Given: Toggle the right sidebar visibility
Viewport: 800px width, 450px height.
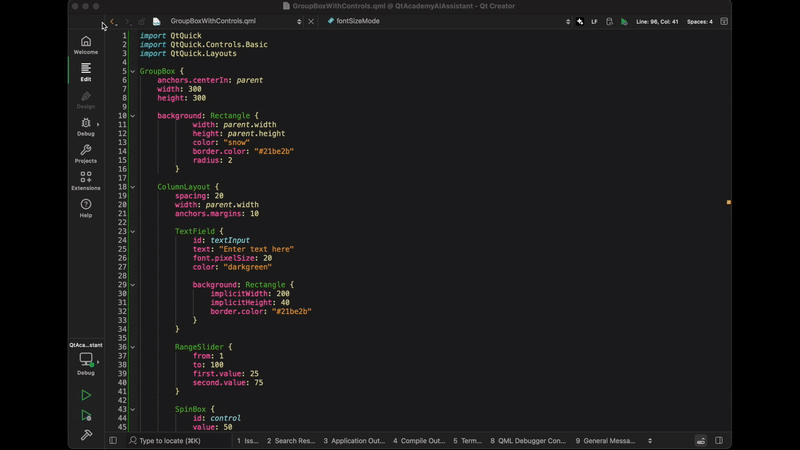Looking at the screenshot, I should (x=718, y=440).
